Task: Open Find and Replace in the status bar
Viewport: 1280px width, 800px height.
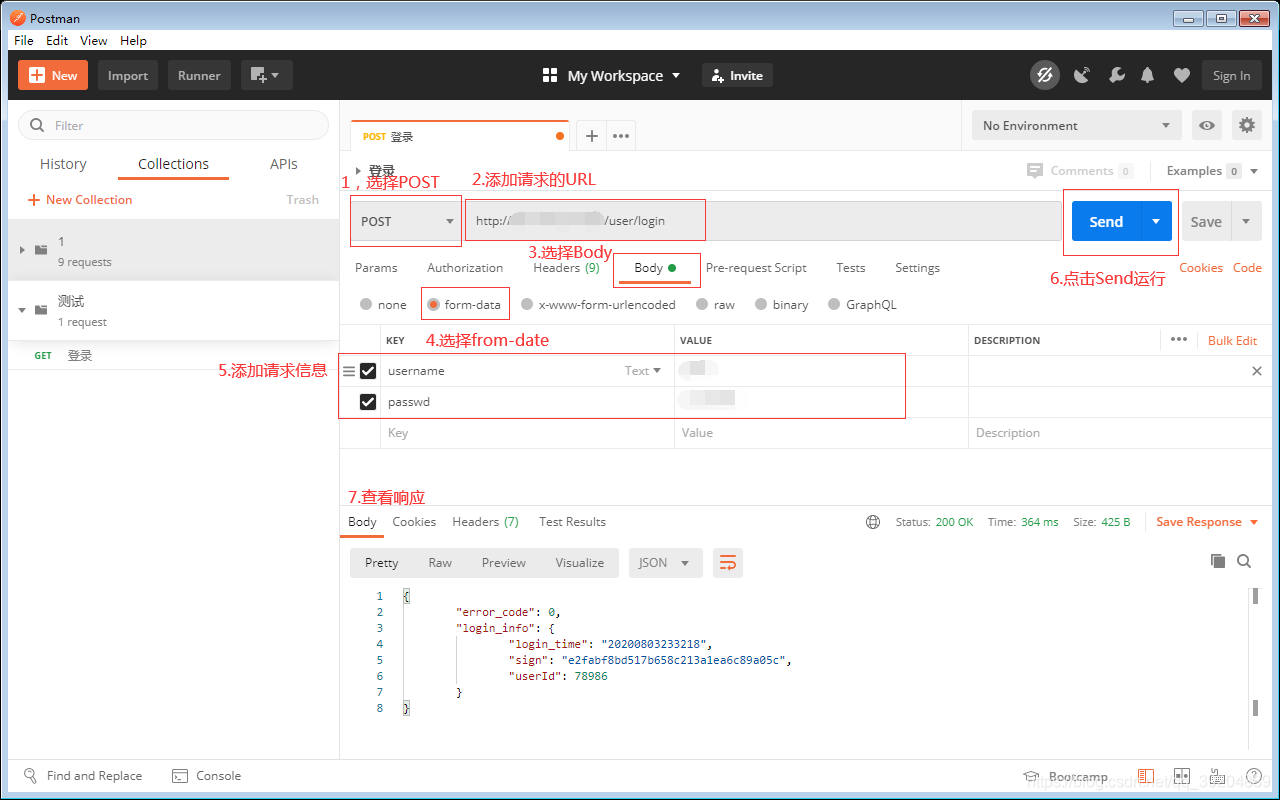Action: (x=83, y=775)
